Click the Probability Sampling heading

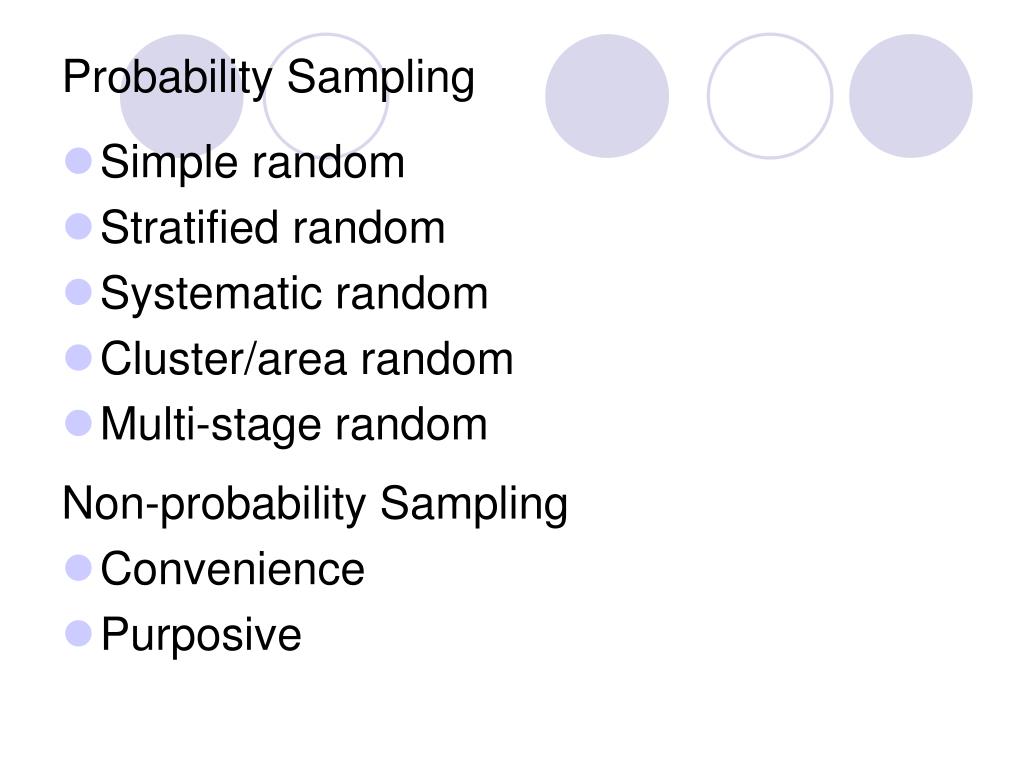(268, 78)
